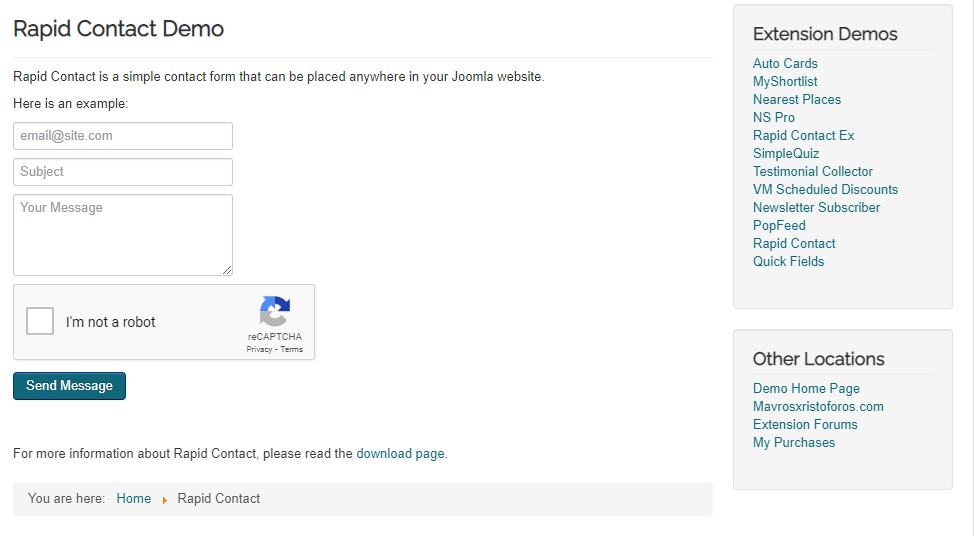
Task: Open VM Scheduled Discounts demo
Action: click(826, 189)
